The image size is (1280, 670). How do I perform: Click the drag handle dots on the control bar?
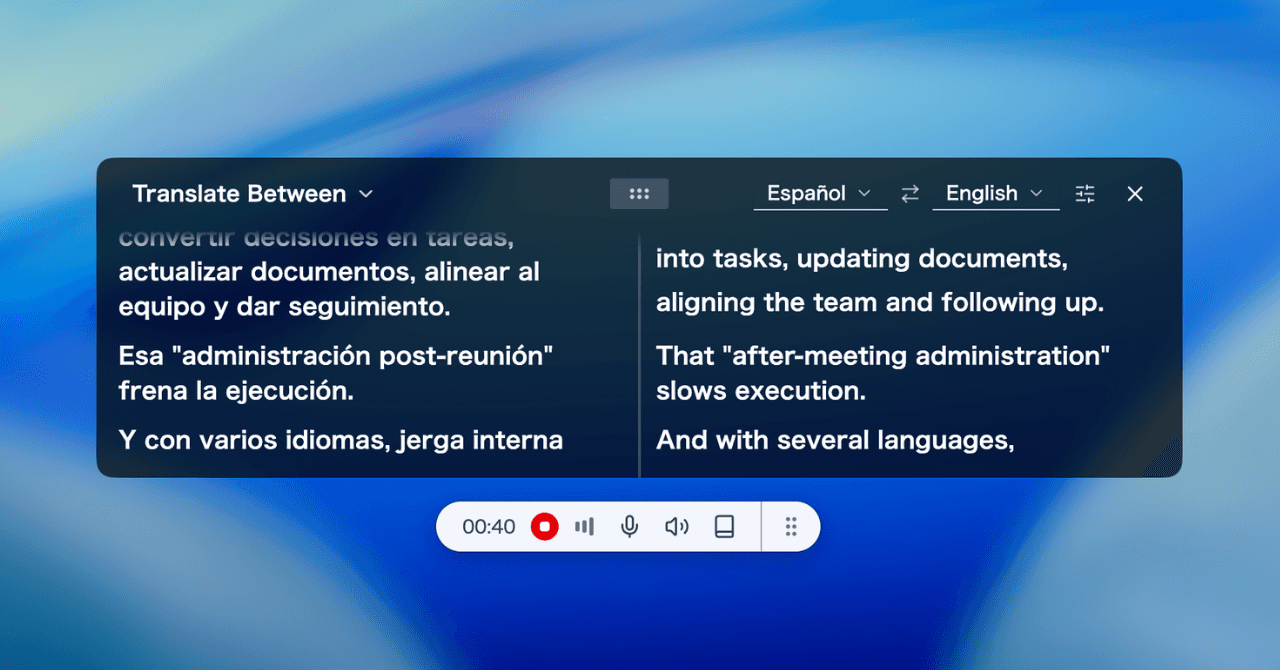point(790,526)
